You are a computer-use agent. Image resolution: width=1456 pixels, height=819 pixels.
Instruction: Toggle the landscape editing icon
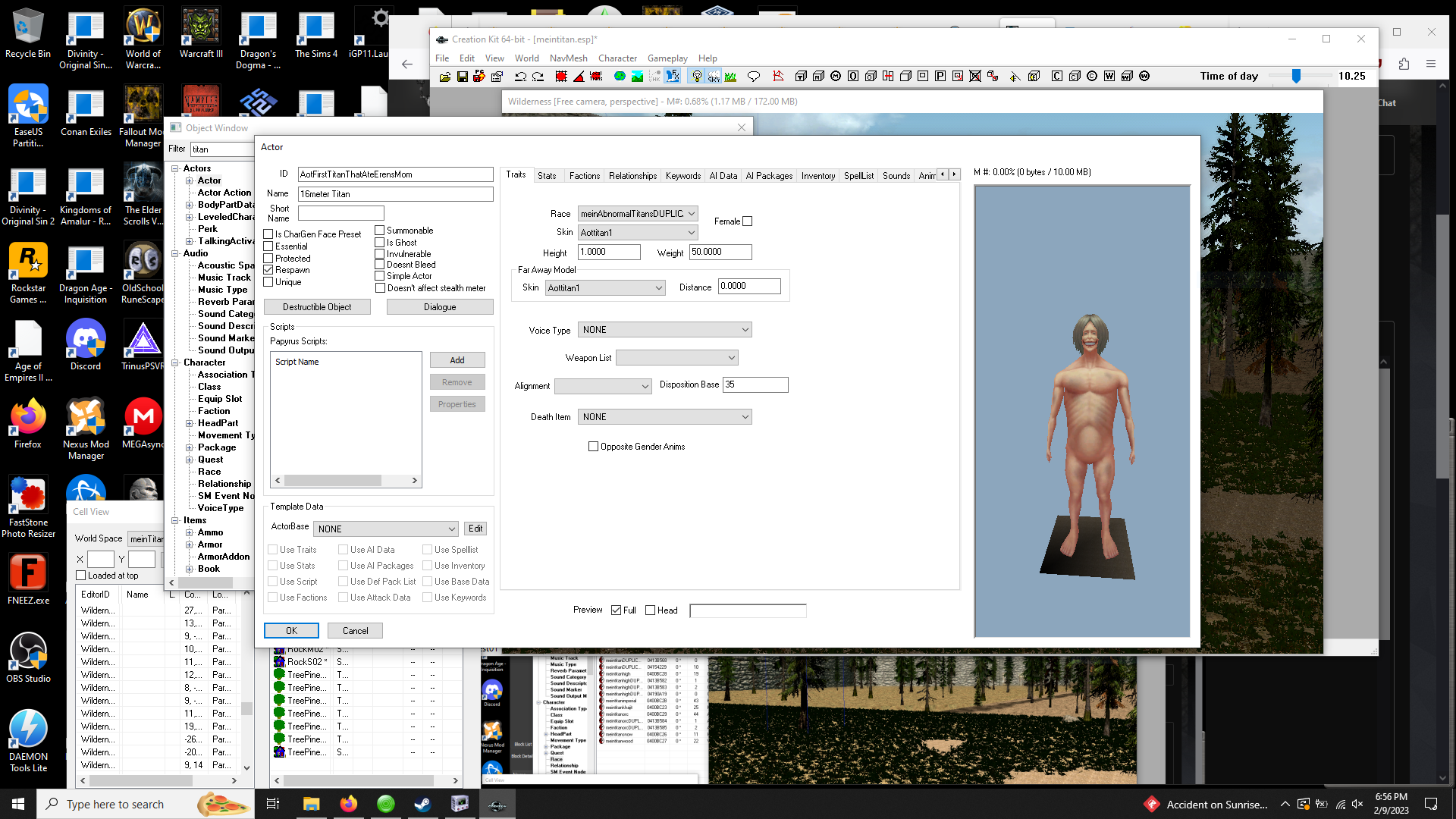click(637, 76)
